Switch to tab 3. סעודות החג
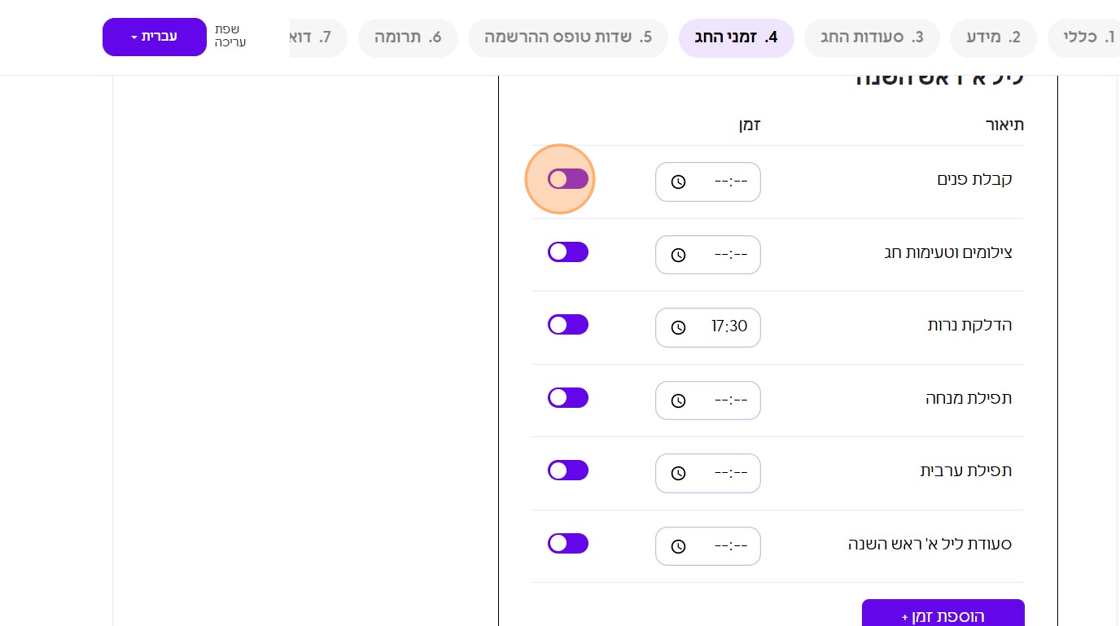The height and width of the screenshot is (626, 1120). click(872, 38)
